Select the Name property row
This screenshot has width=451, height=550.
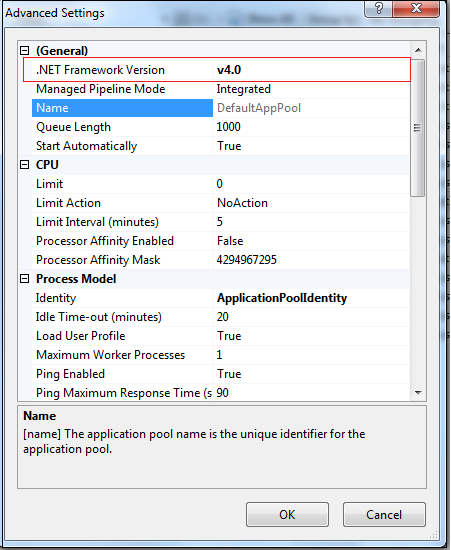(122, 108)
